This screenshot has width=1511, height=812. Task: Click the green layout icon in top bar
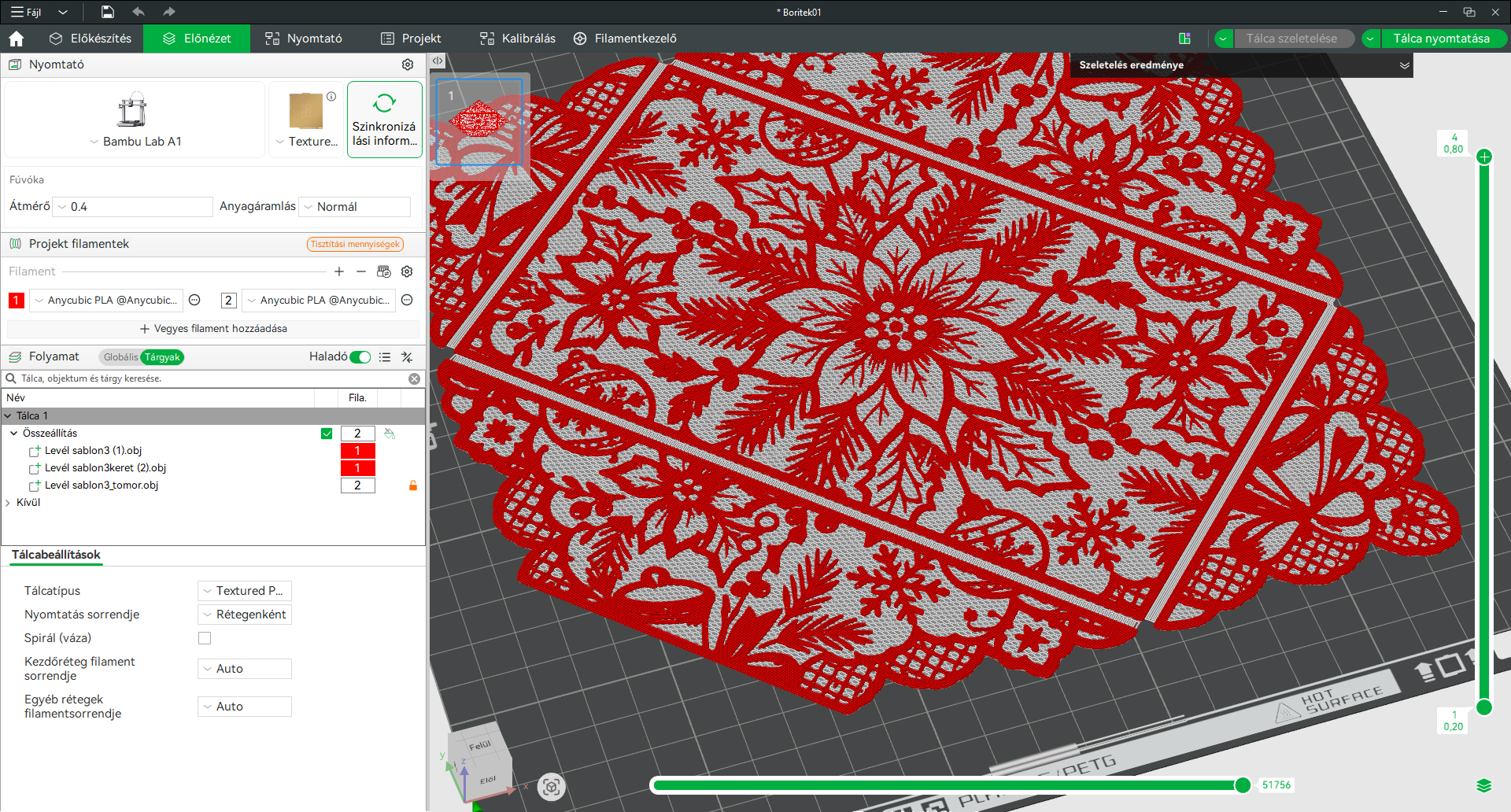(1184, 39)
